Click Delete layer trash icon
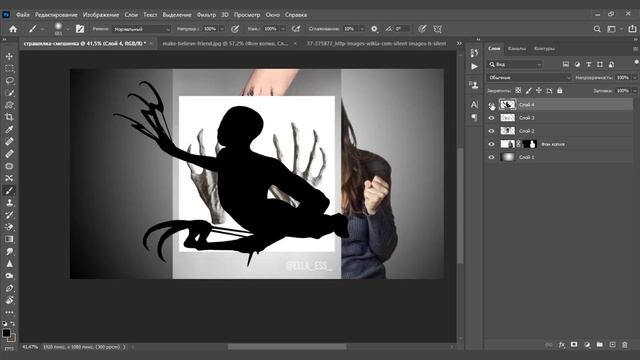Image resolution: width=640 pixels, height=360 pixels. [625, 345]
